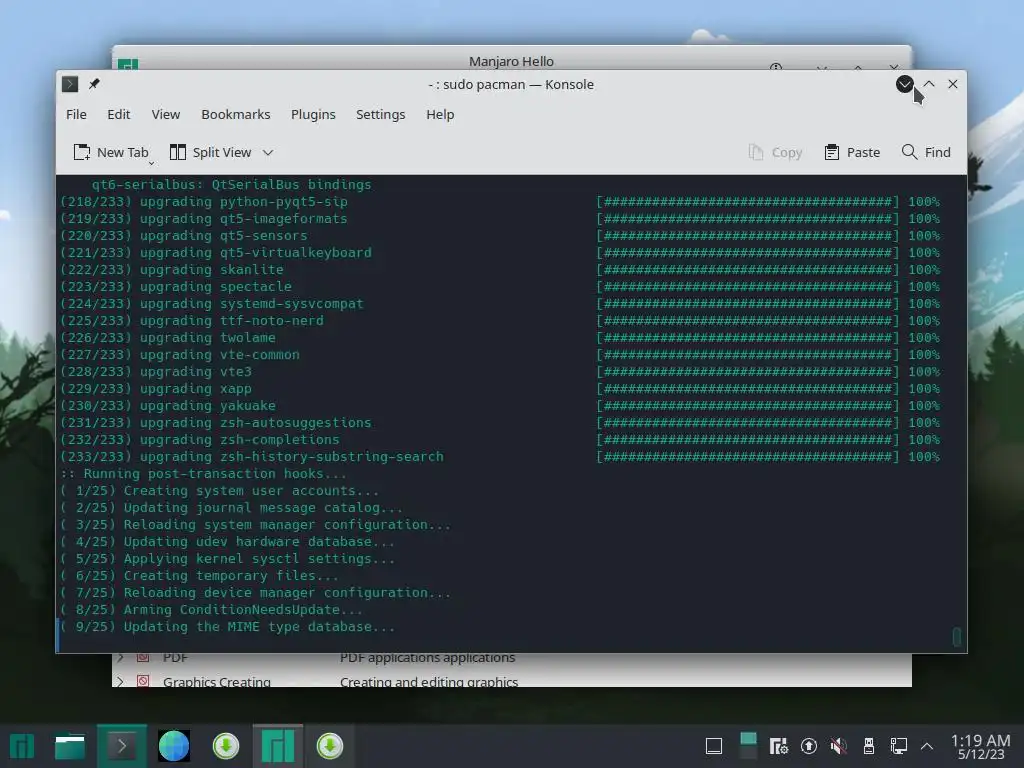1024x768 pixels.
Task: Click the Manjaro Hello window title bar
Action: [x=511, y=60]
